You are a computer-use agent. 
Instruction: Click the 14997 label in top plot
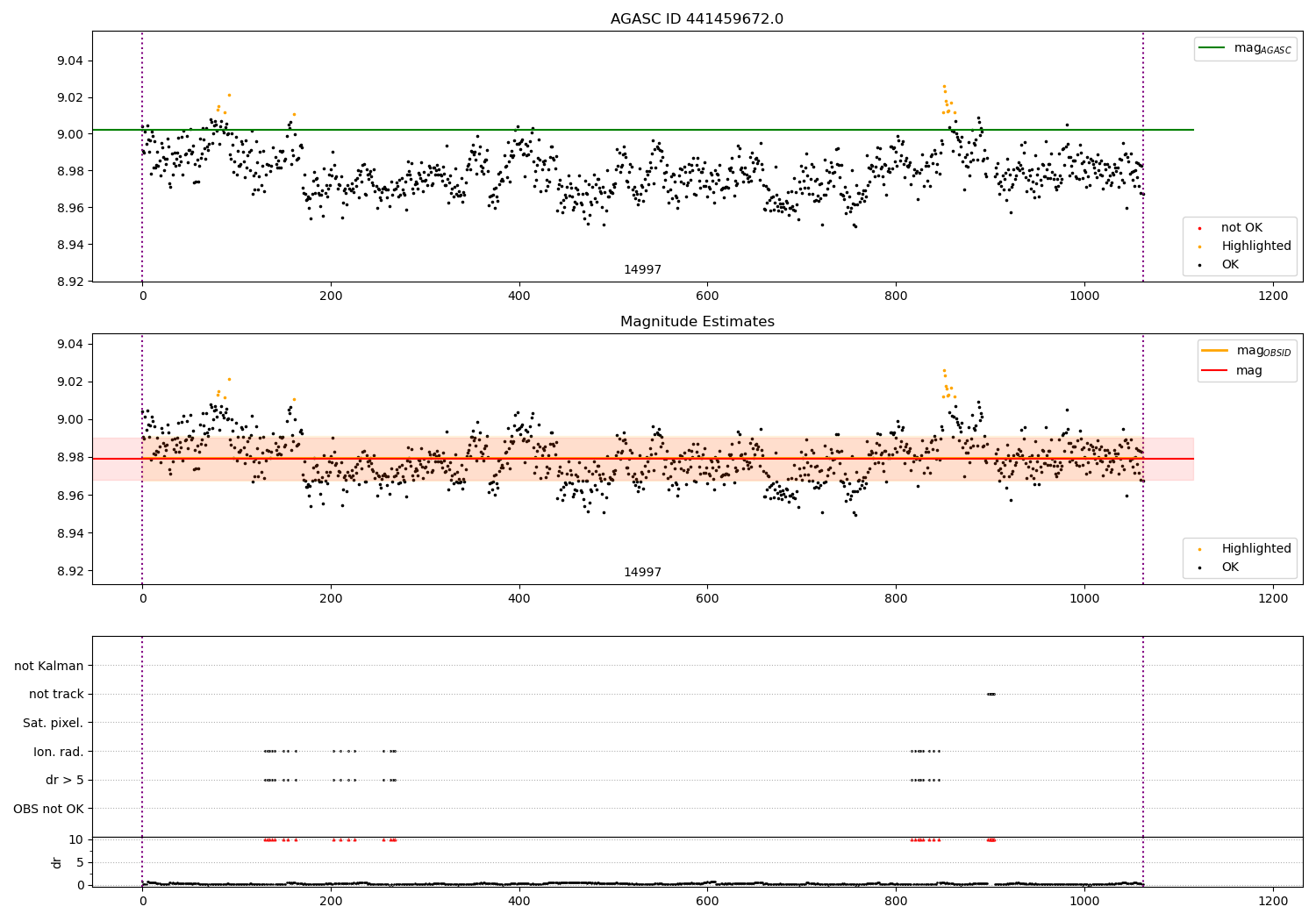click(x=643, y=270)
